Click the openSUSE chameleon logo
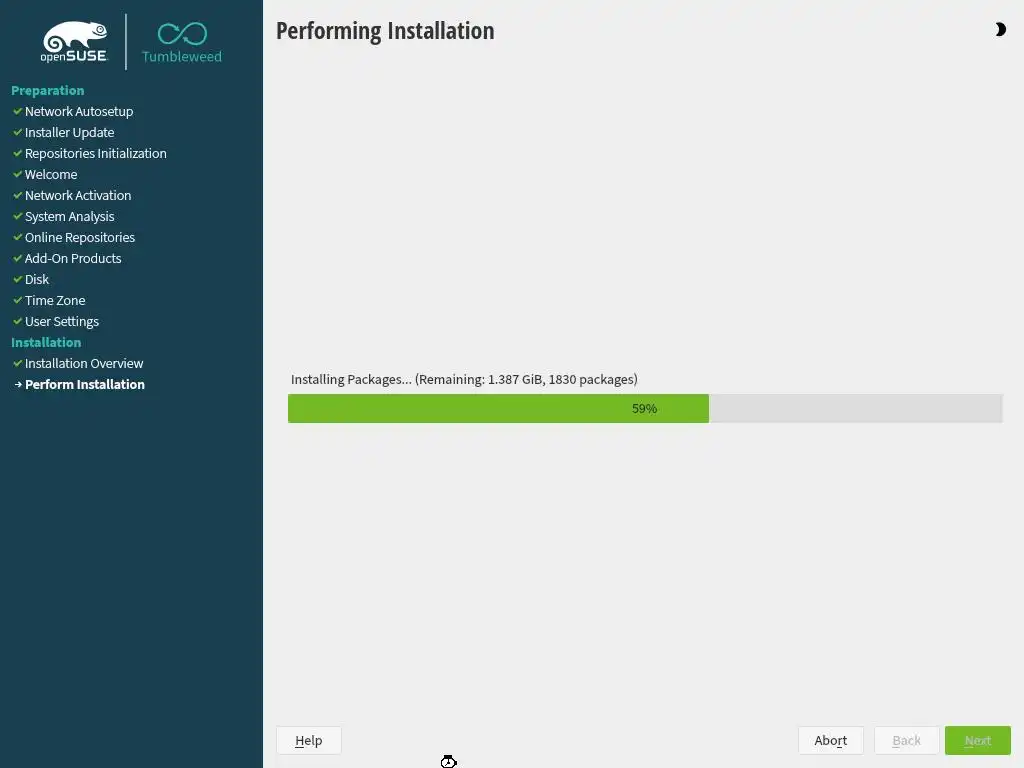Viewport: 1024px width, 768px height. pyautogui.click(x=74, y=42)
